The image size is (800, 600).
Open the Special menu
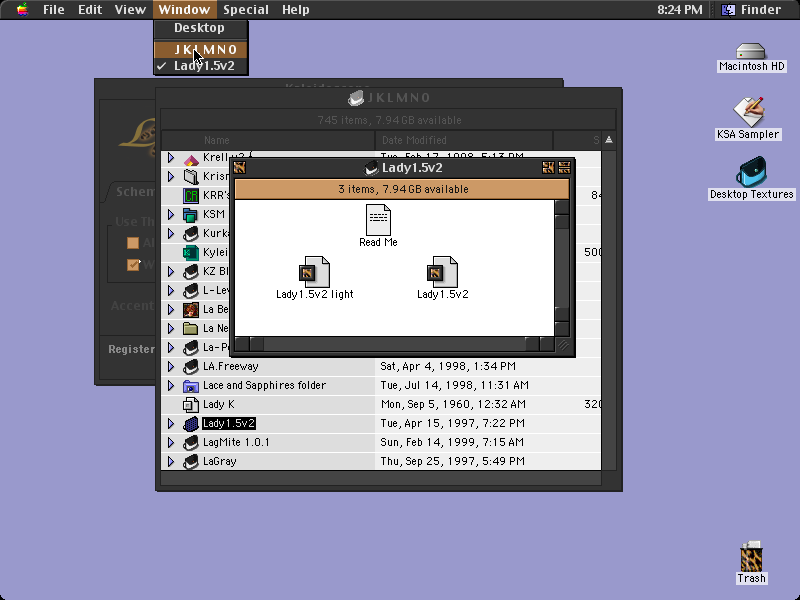(x=246, y=10)
